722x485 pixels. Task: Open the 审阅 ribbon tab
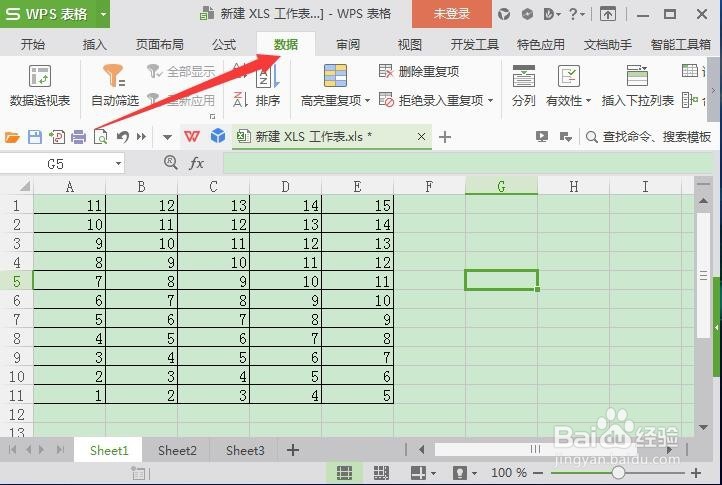coord(348,44)
